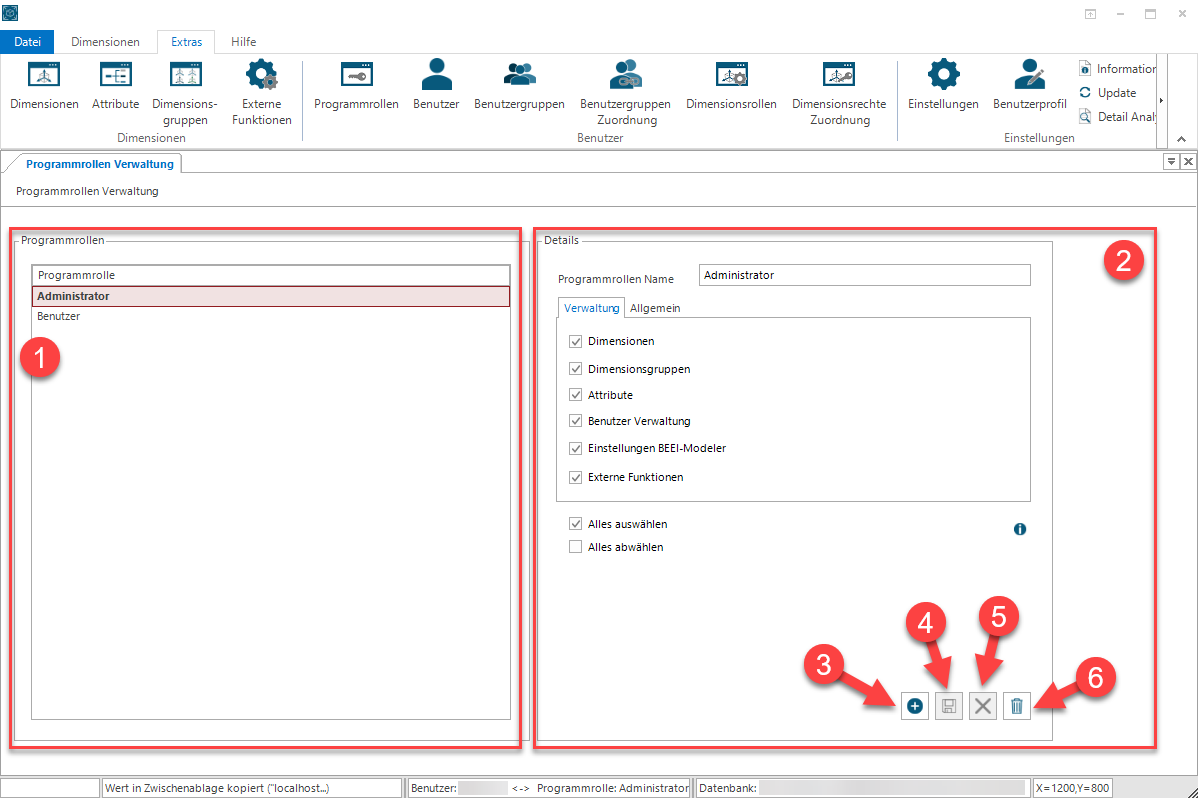Click the Programmrolle column header
Viewport: 1198px width, 798px height.
270,275
